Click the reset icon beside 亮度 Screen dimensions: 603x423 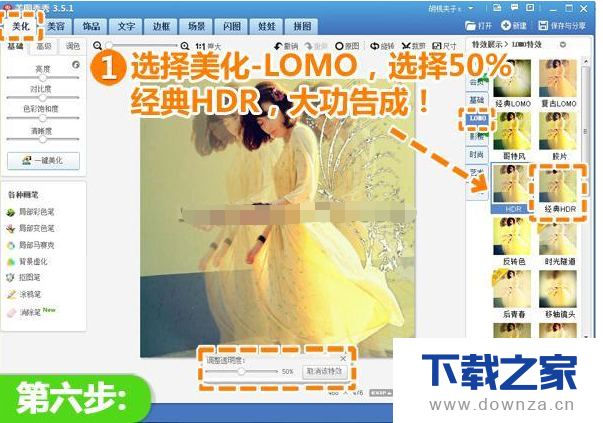point(76,65)
